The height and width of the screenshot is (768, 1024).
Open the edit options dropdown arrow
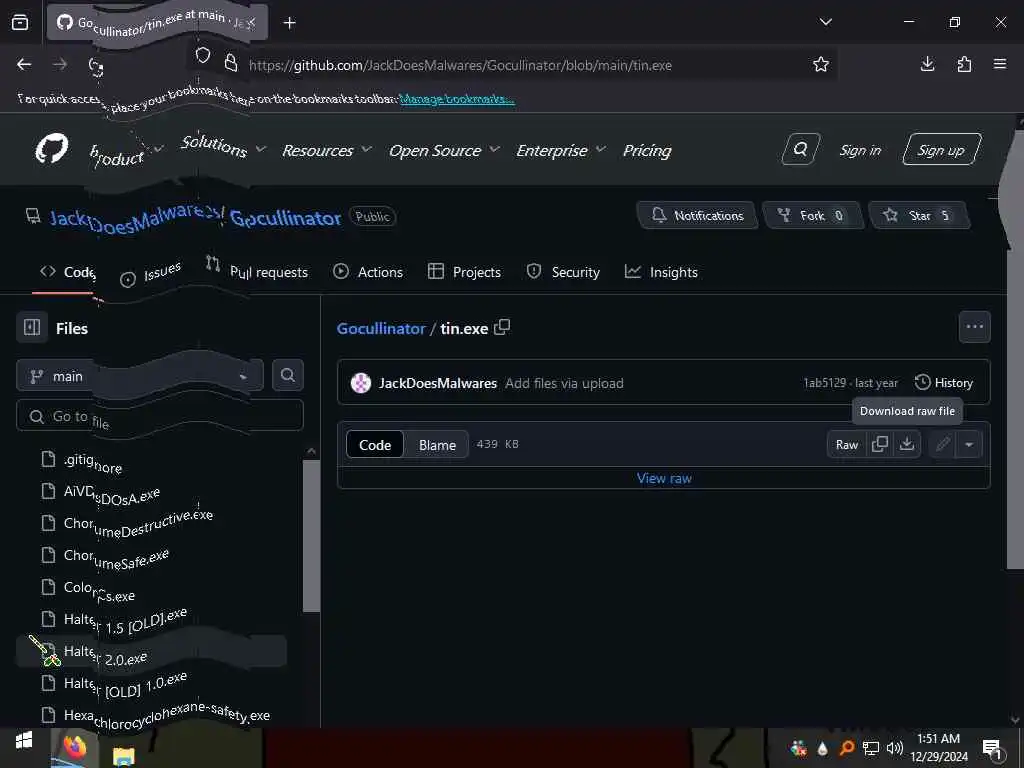tap(969, 445)
